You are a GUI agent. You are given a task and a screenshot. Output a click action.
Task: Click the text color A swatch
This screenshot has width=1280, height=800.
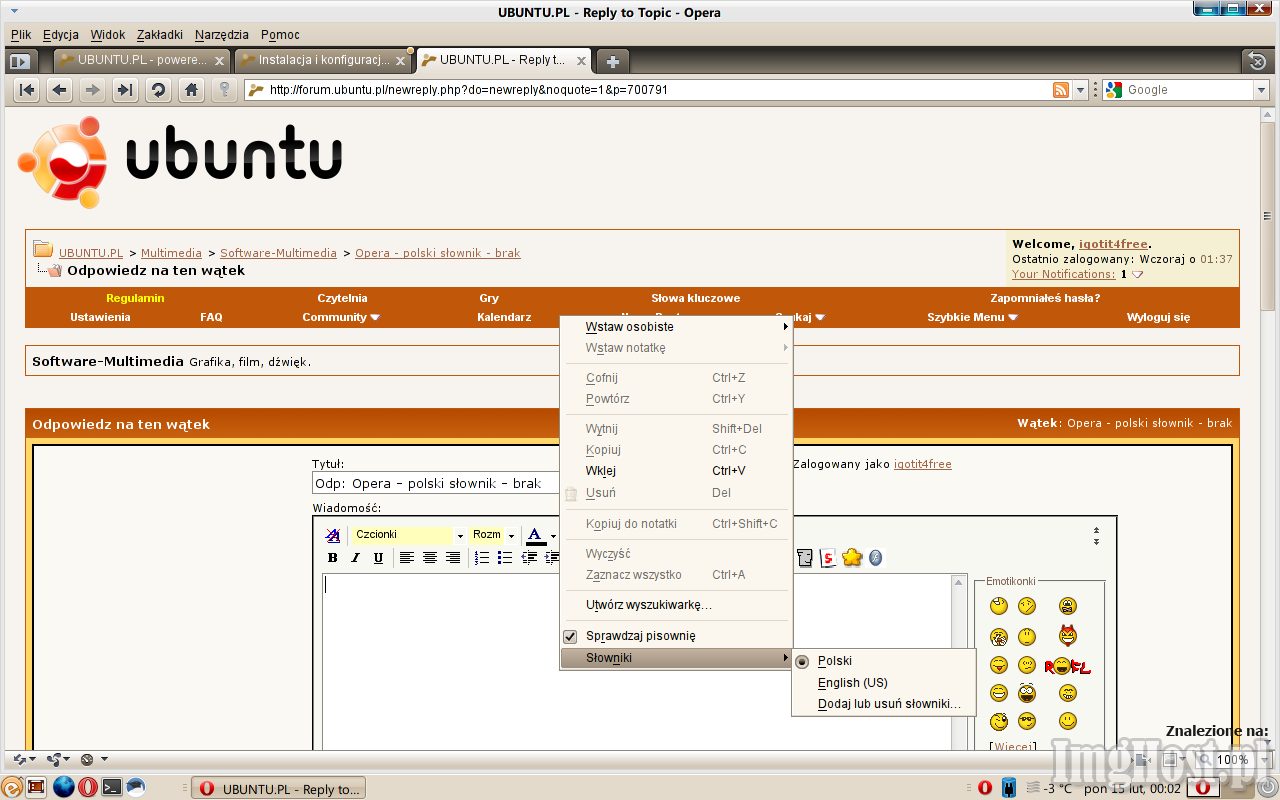535,536
